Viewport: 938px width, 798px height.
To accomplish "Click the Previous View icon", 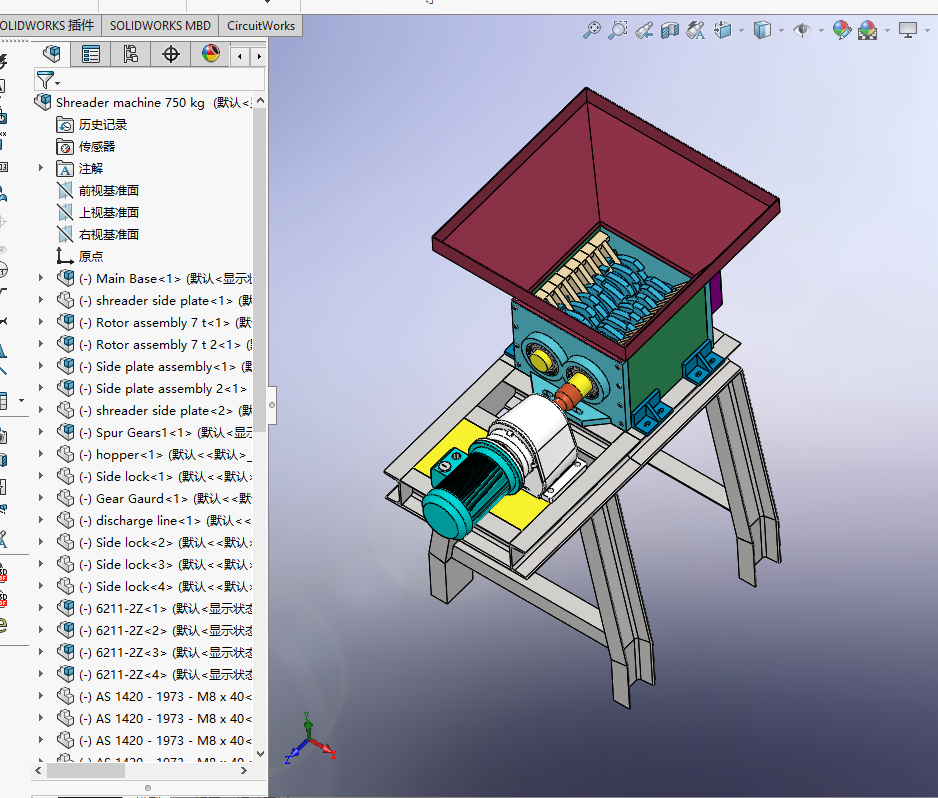I will click(644, 30).
